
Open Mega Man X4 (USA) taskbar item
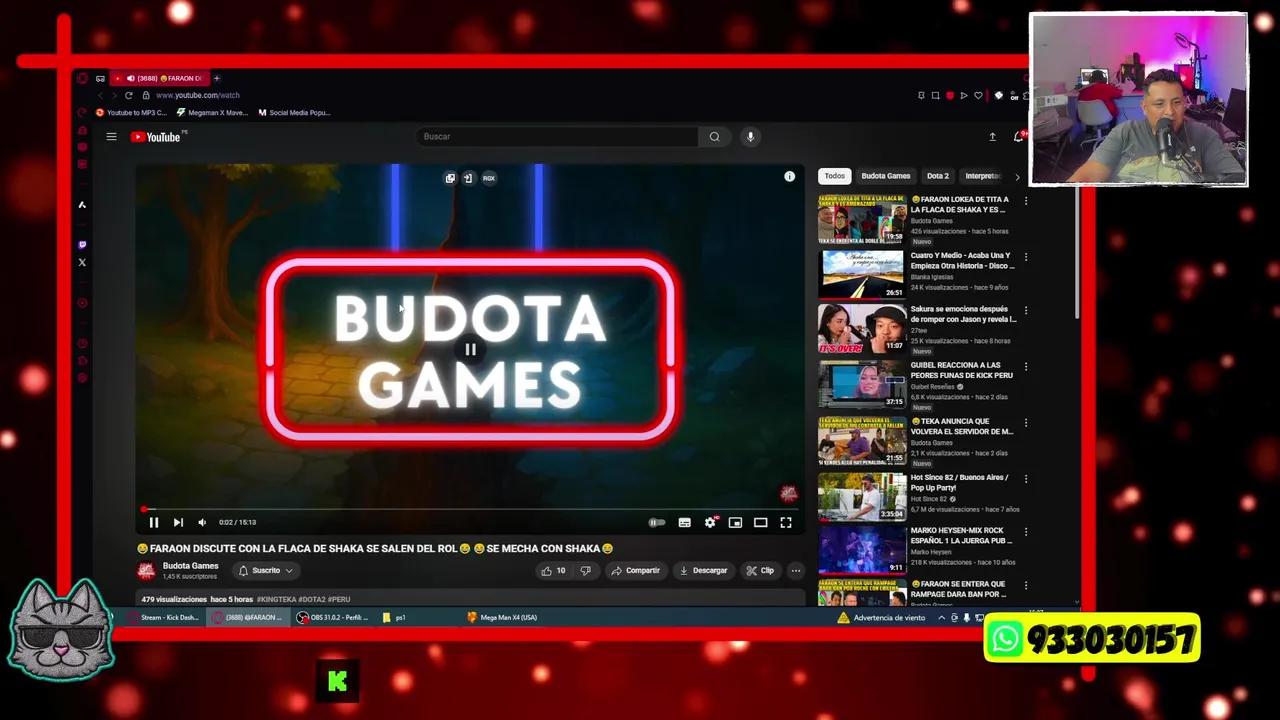click(502, 618)
